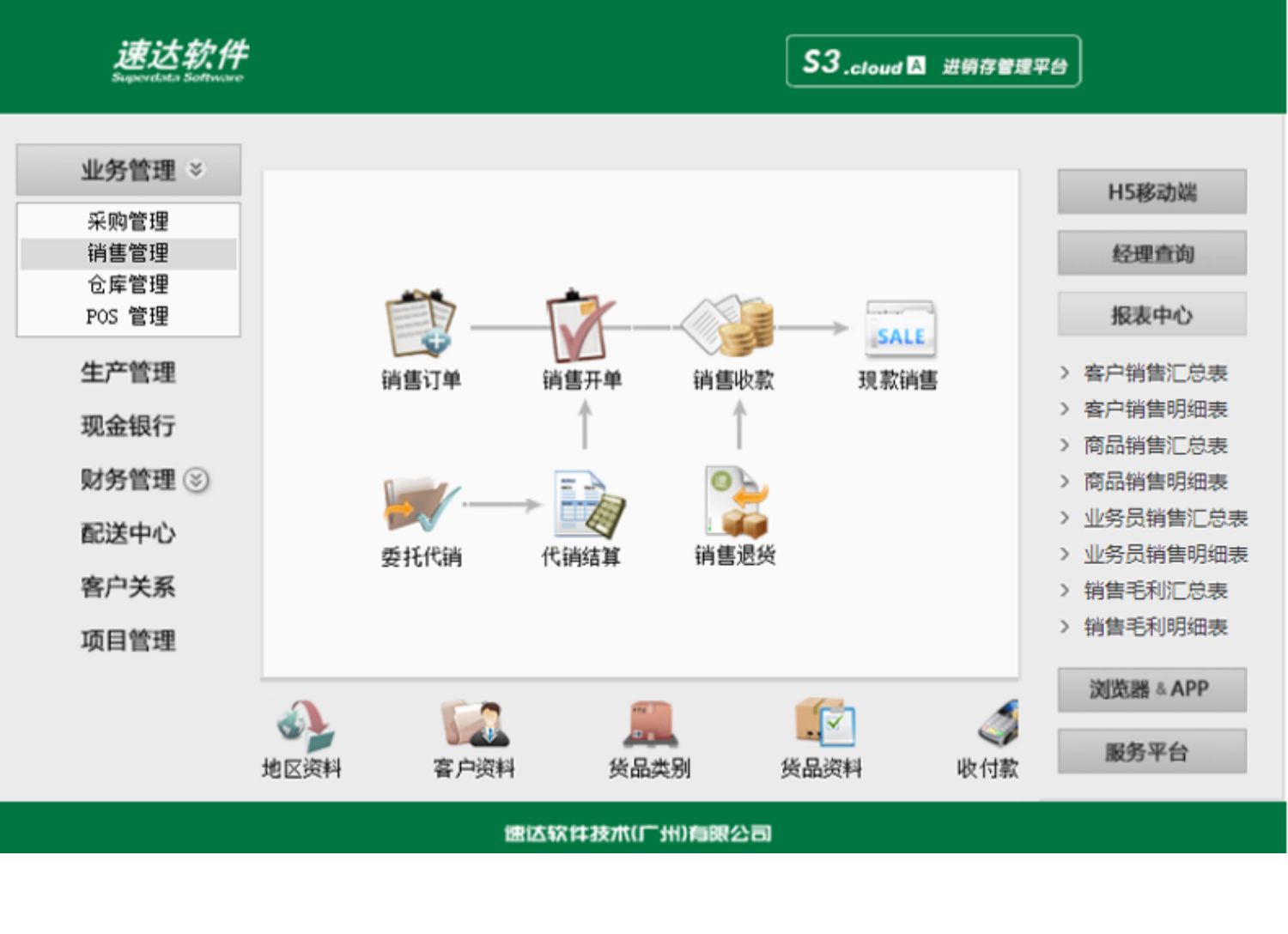Open the 经理查询 button
This screenshot has height=934, width=1288.
[x=1151, y=253]
